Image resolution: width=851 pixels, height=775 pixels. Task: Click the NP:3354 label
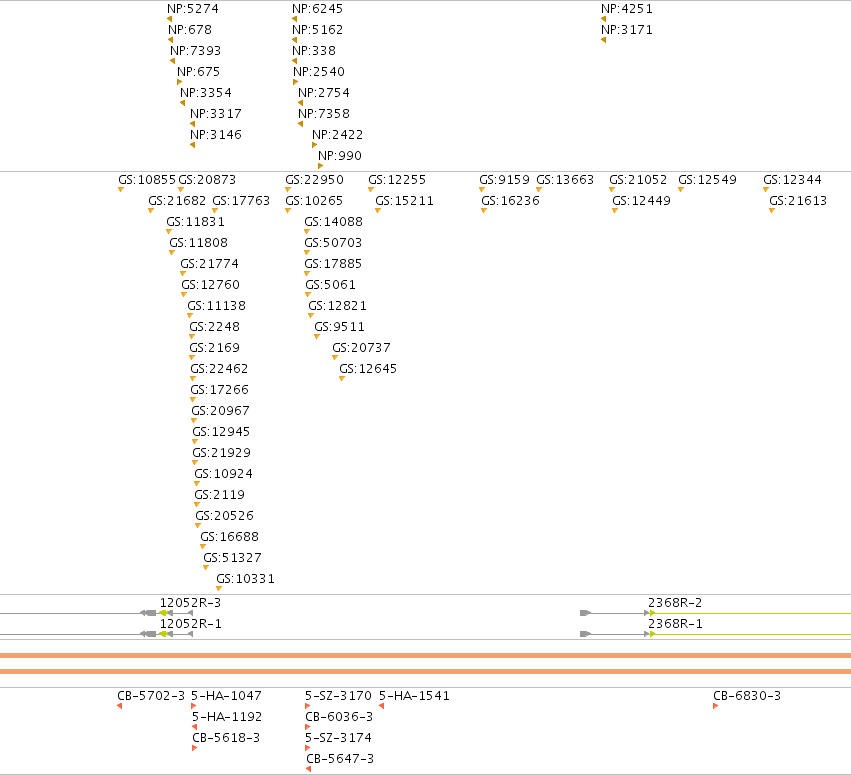point(206,93)
